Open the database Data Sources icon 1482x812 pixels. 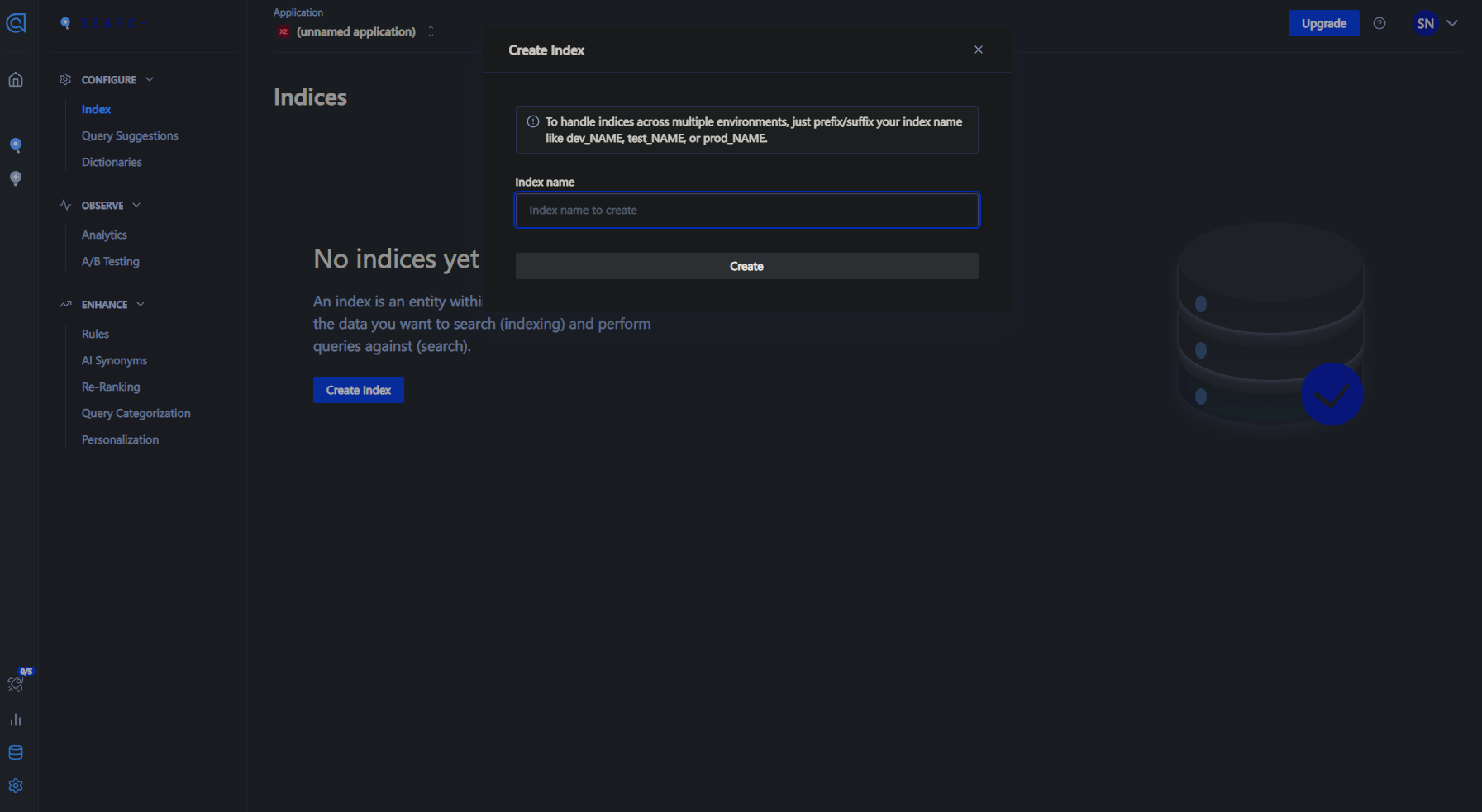click(x=16, y=753)
